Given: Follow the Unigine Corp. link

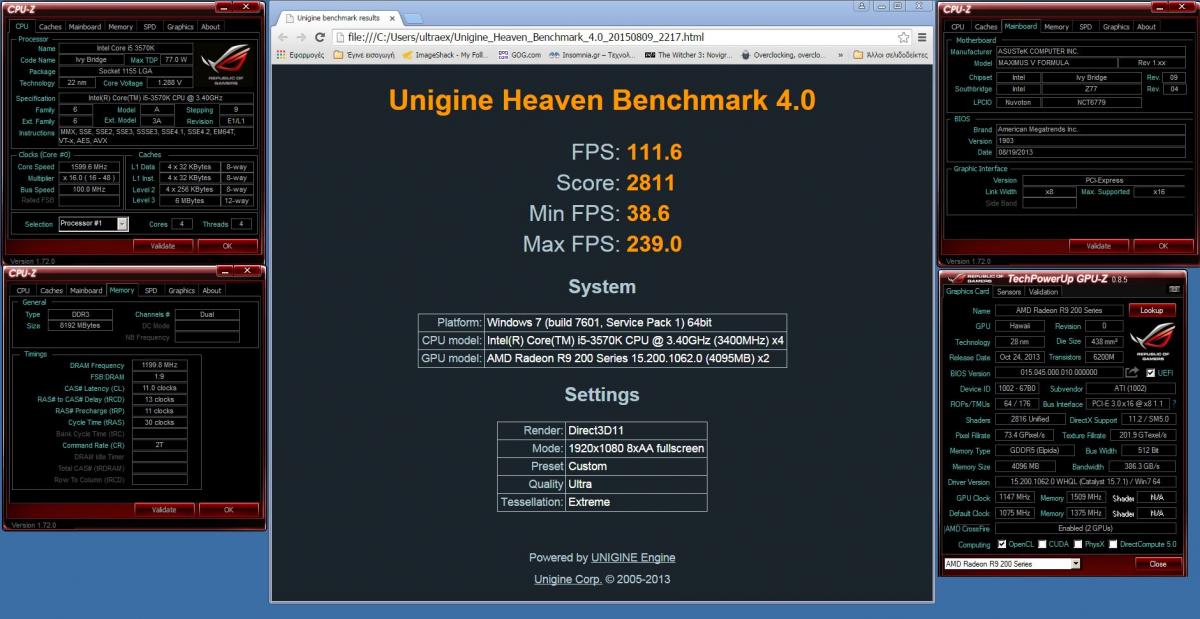Looking at the screenshot, I should click(x=568, y=579).
